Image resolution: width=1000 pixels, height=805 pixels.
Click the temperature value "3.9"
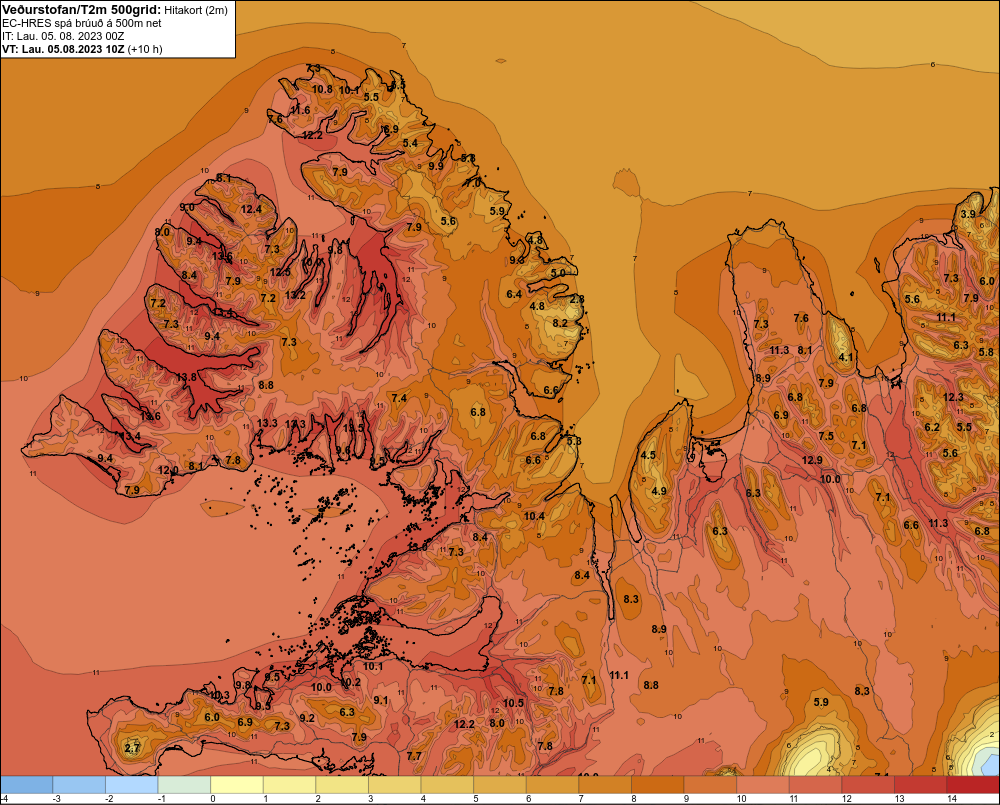point(968,214)
